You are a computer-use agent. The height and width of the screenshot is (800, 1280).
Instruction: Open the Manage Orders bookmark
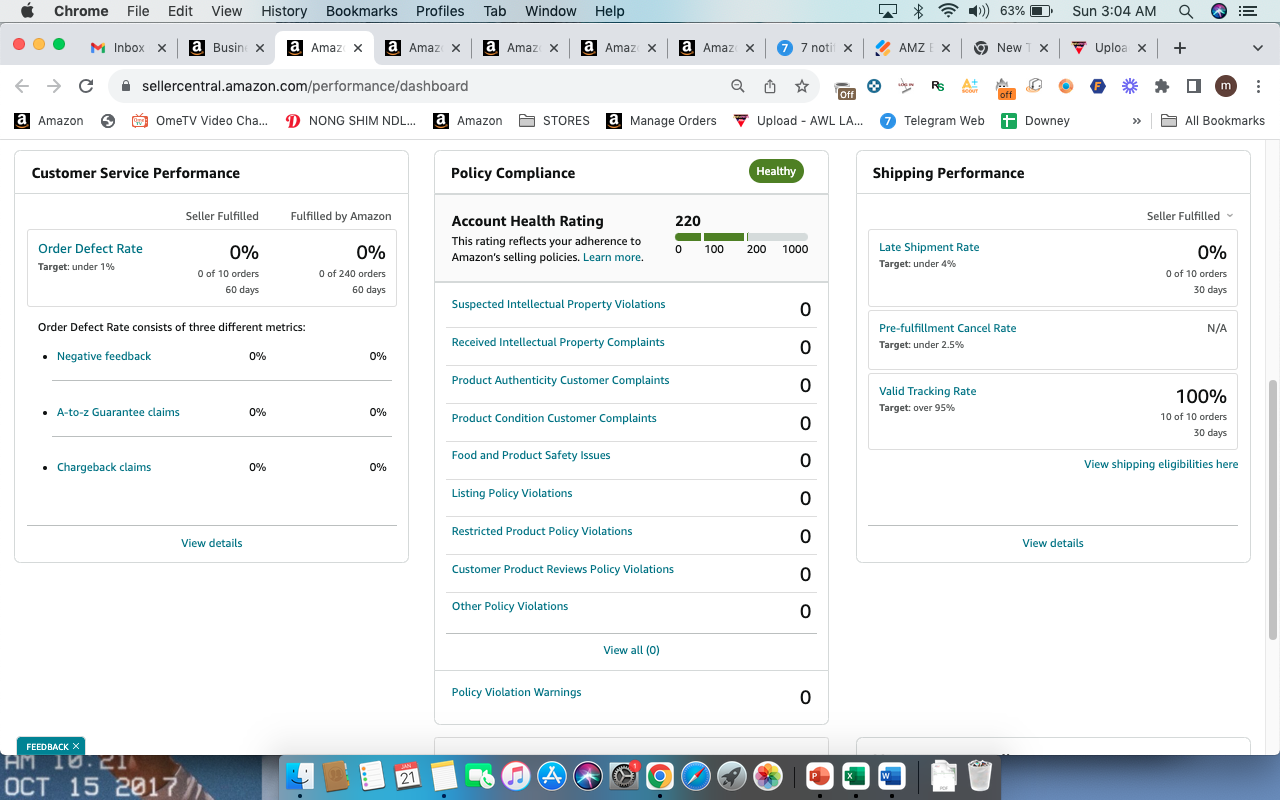(x=661, y=120)
